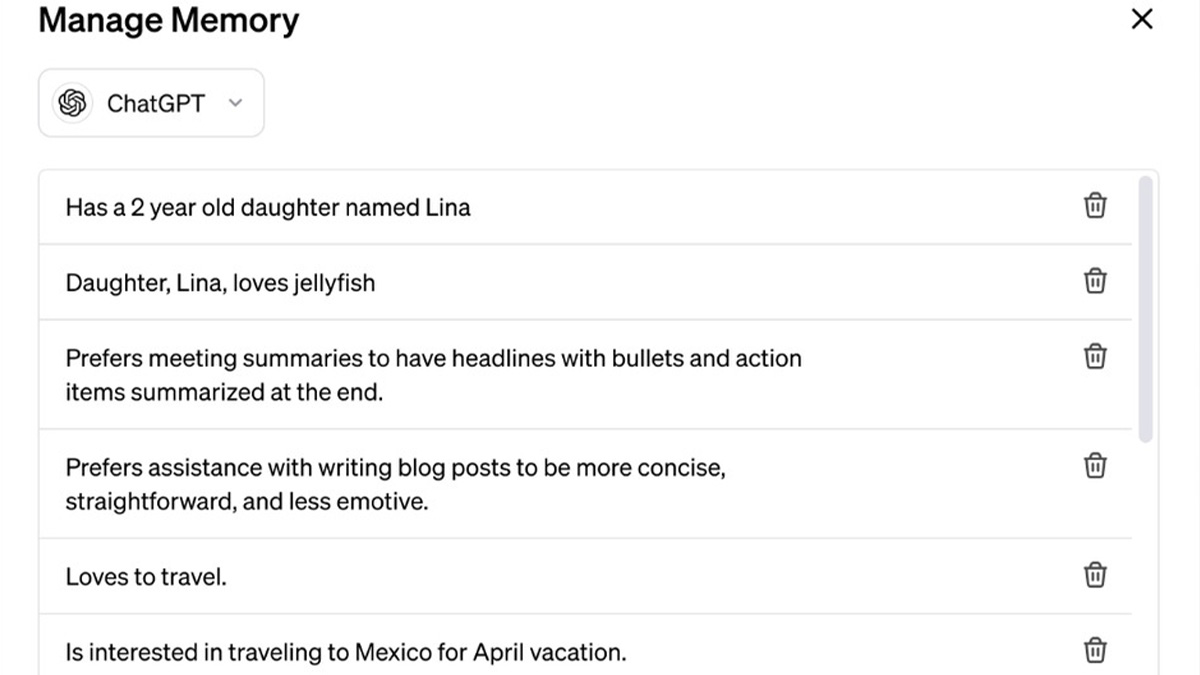This screenshot has height=675, width=1200.
Task: Open the ChatGPT selector dropdown label
Action: 155,103
